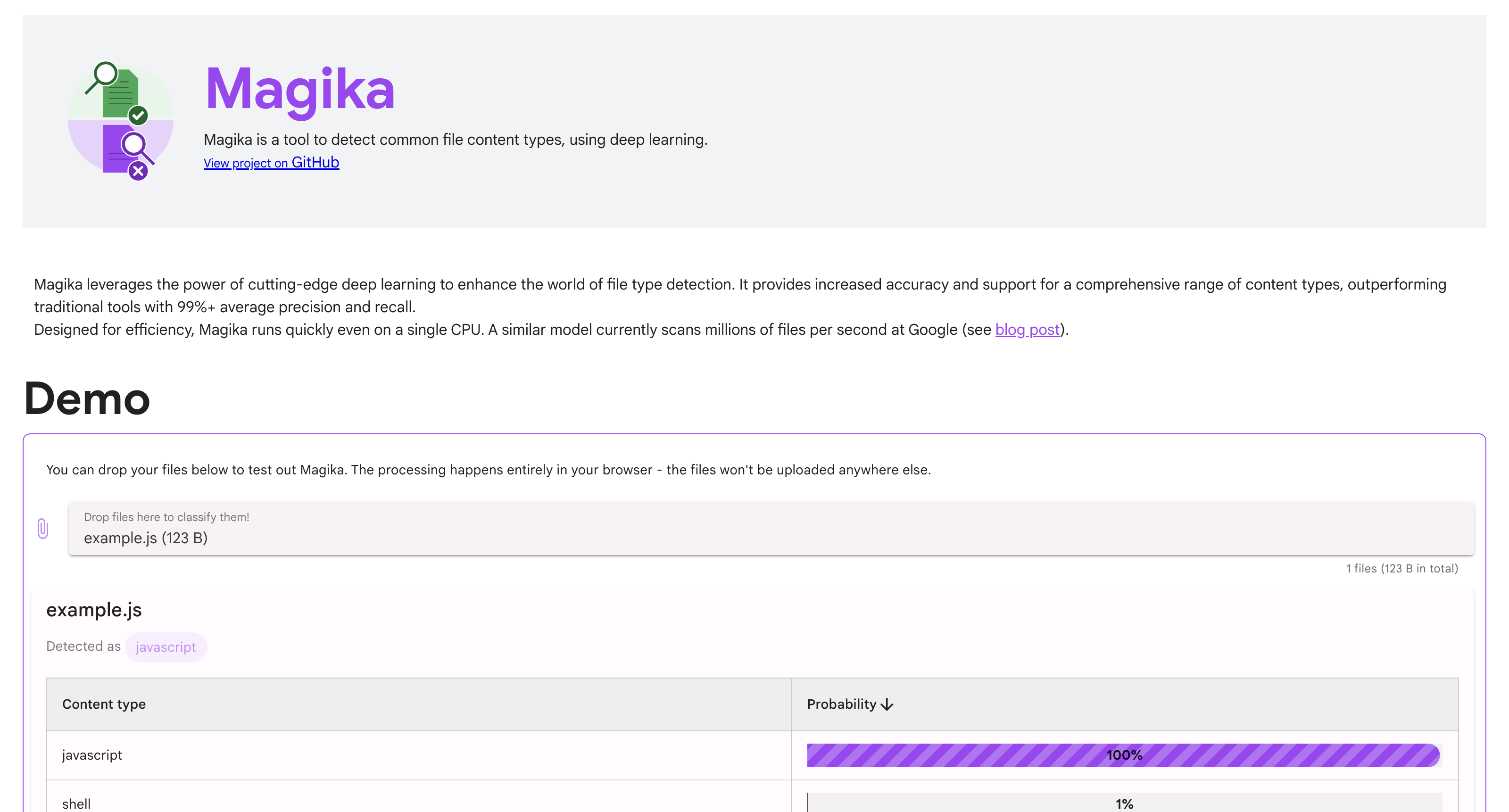Open the blog post link

click(x=1028, y=330)
